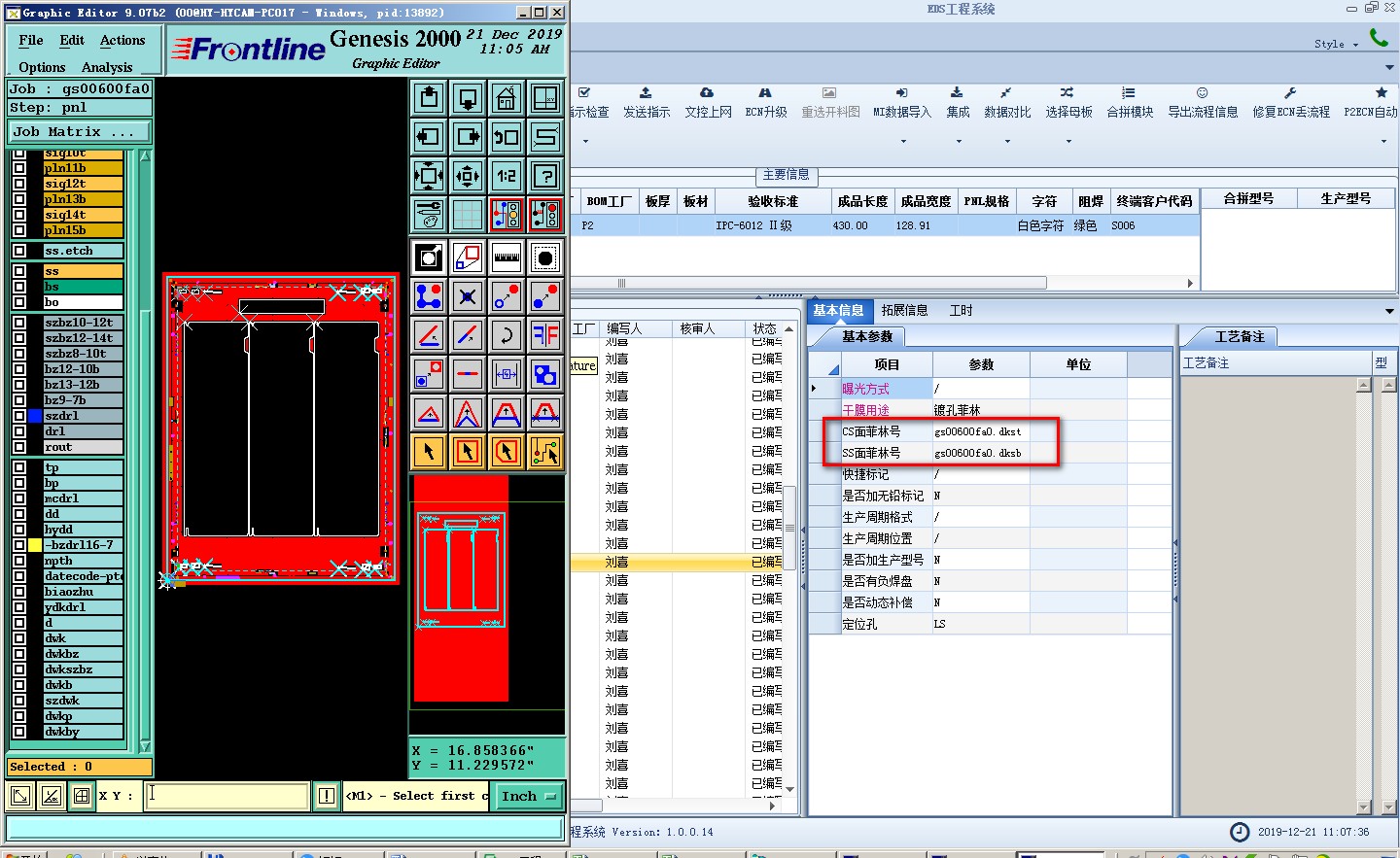Switch to the 拓展信息 tab
The image size is (1400, 858).
[x=904, y=311]
